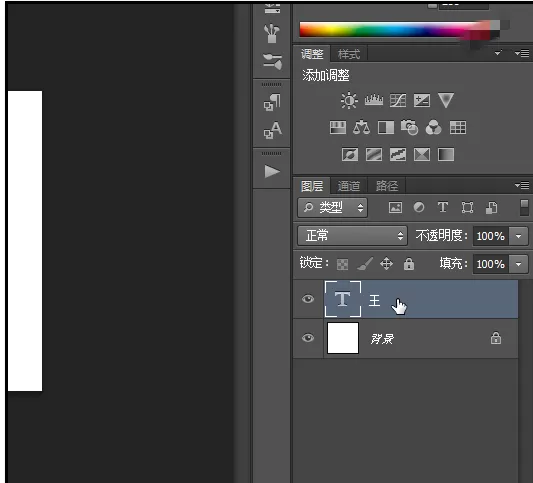Image resolution: width=533 pixels, height=483 pixels.
Task: Add a Posterize adjustment
Action: 374,155
